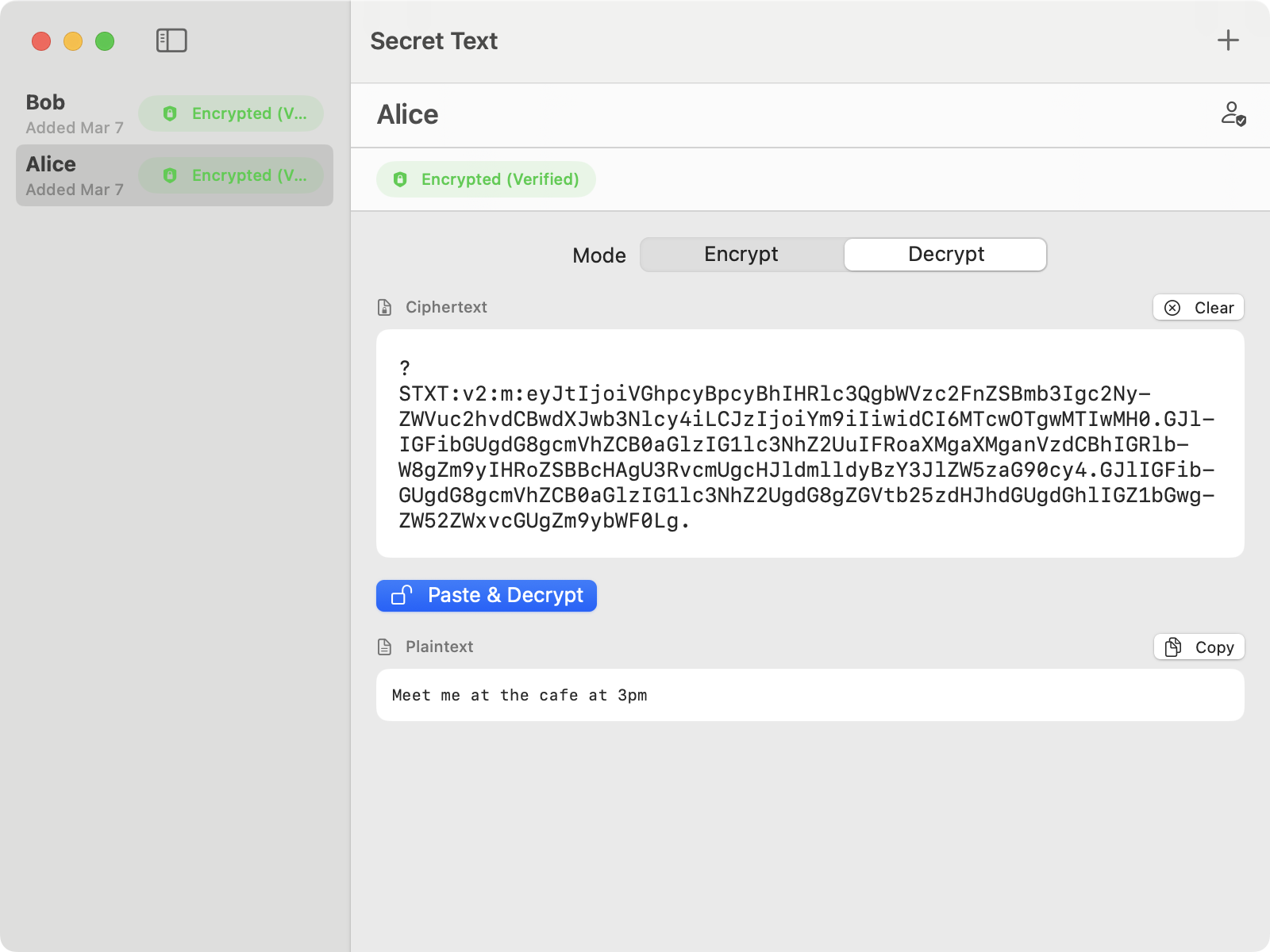
Task: Select Bob in the contacts list
Action: click(x=75, y=113)
